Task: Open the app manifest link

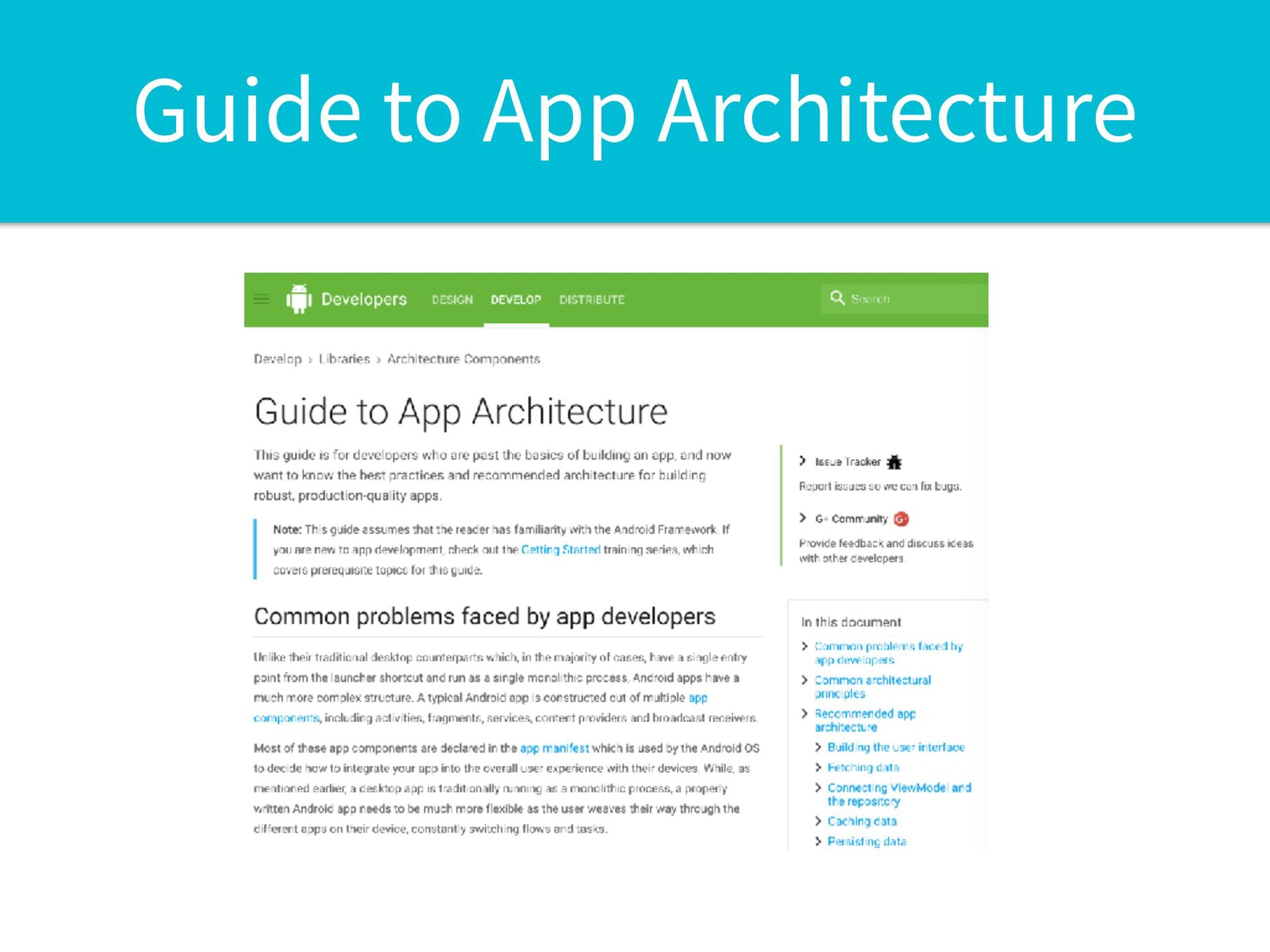Action: (x=554, y=748)
